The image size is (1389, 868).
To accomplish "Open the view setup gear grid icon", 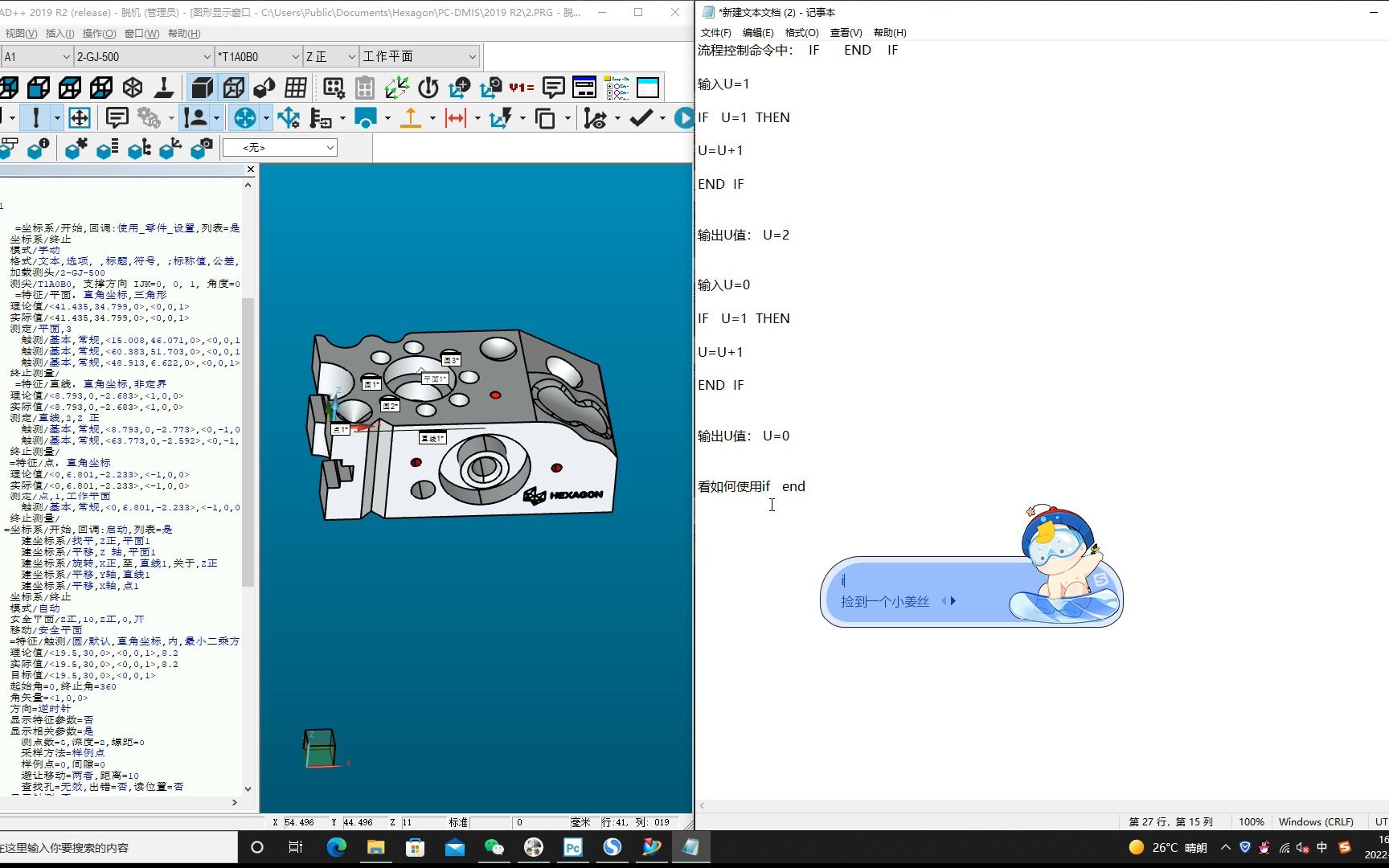I will coord(334,87).
